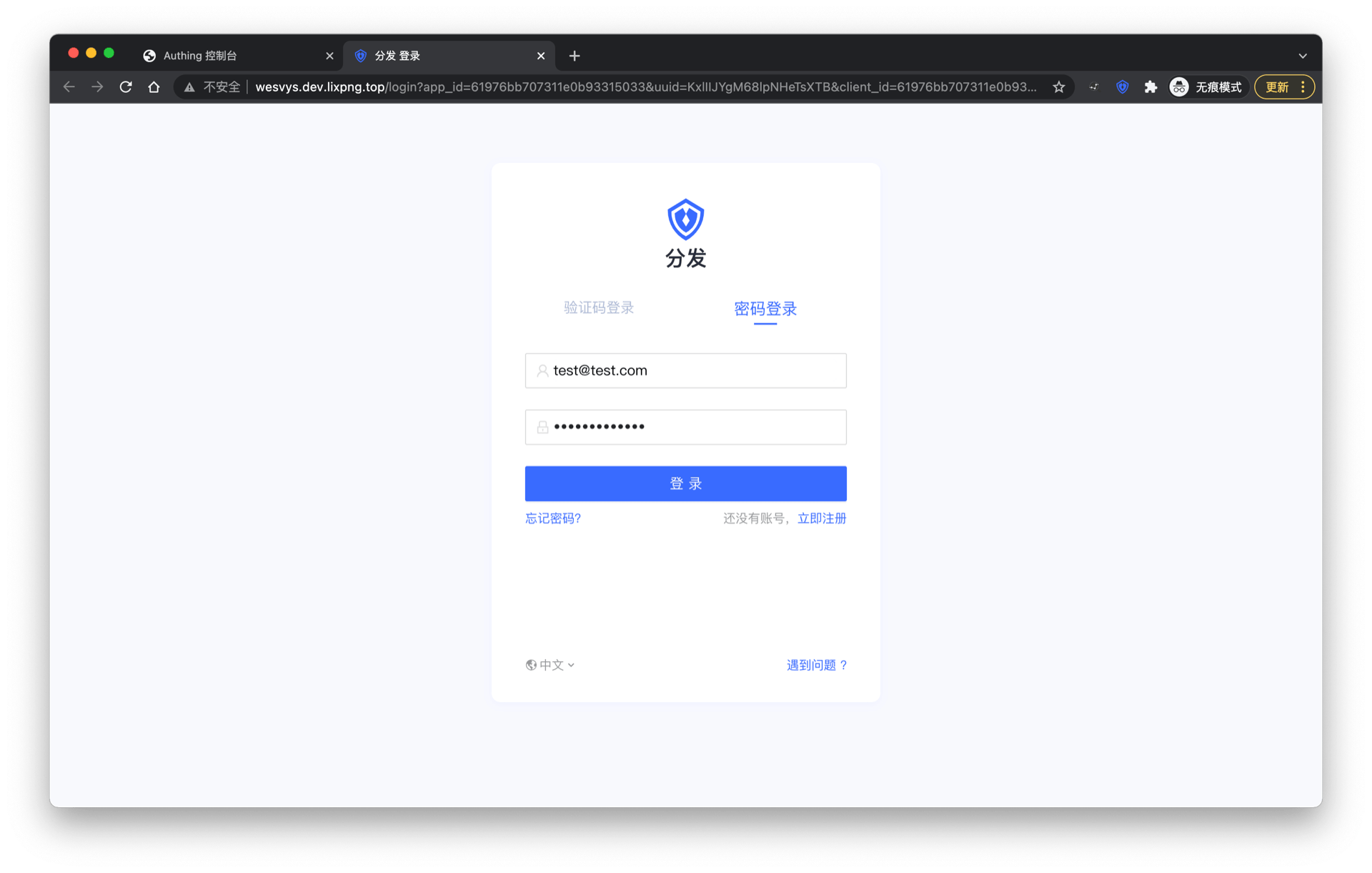
Task: Open the tab search chevron dropdown
Action: point(1302,56)
